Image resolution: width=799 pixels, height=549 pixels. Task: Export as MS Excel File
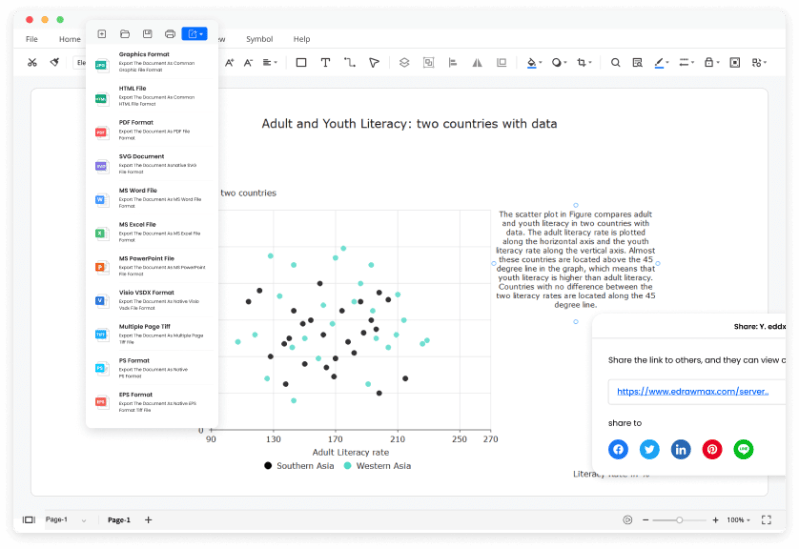[x=152, y=232]
